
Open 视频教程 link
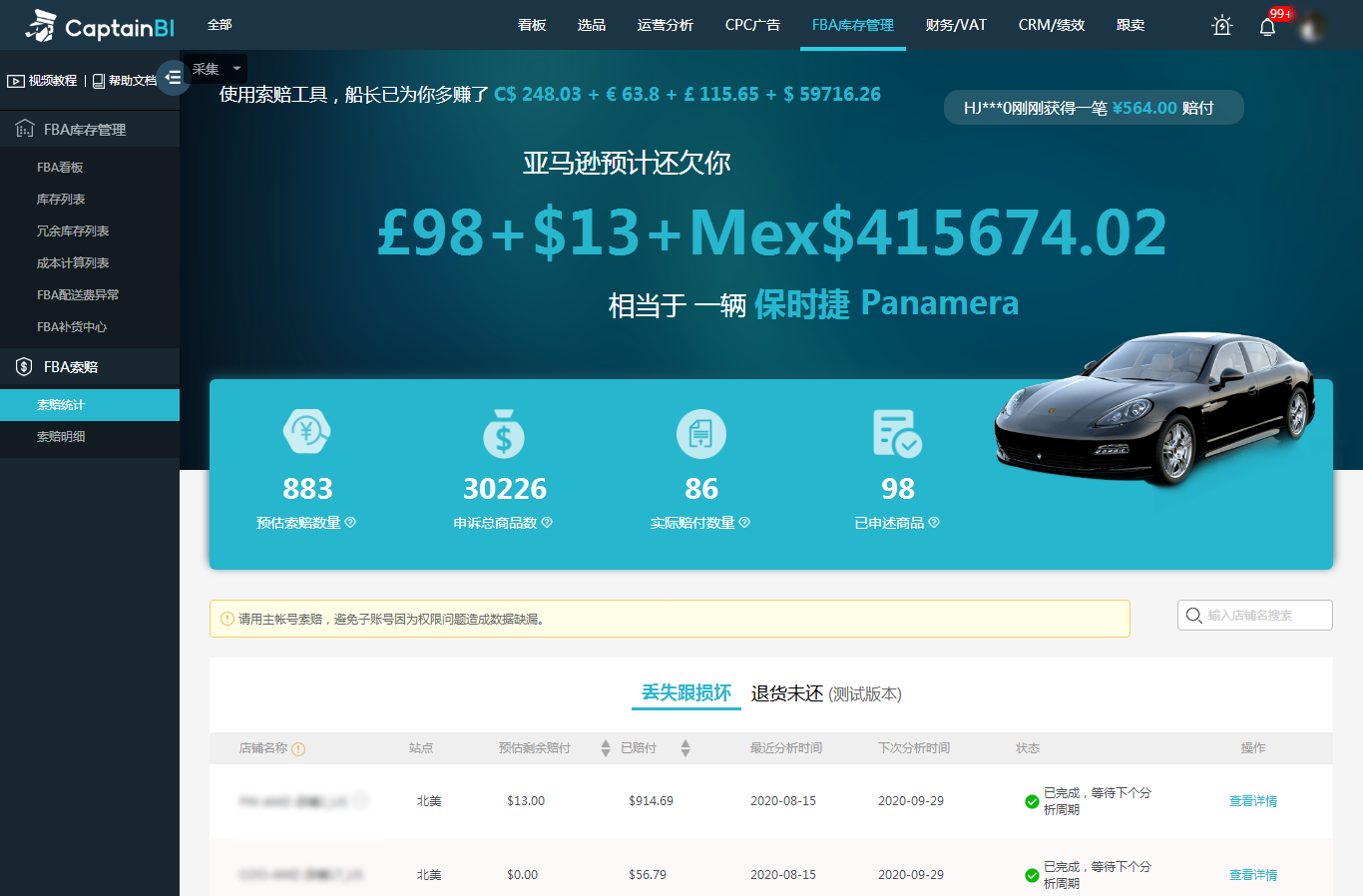pyautogui.click(x=52, y=81)
